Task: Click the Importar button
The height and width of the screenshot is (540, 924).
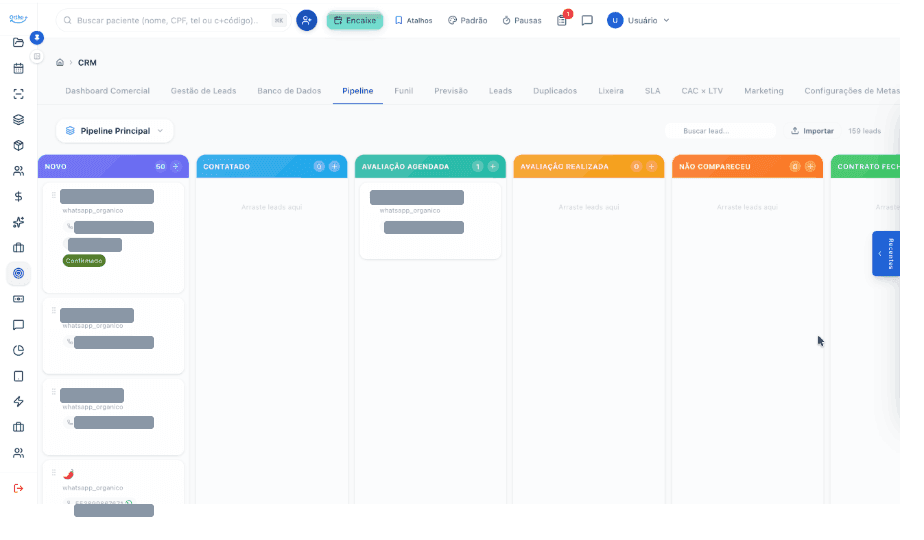Action: [x=813, y=131]
